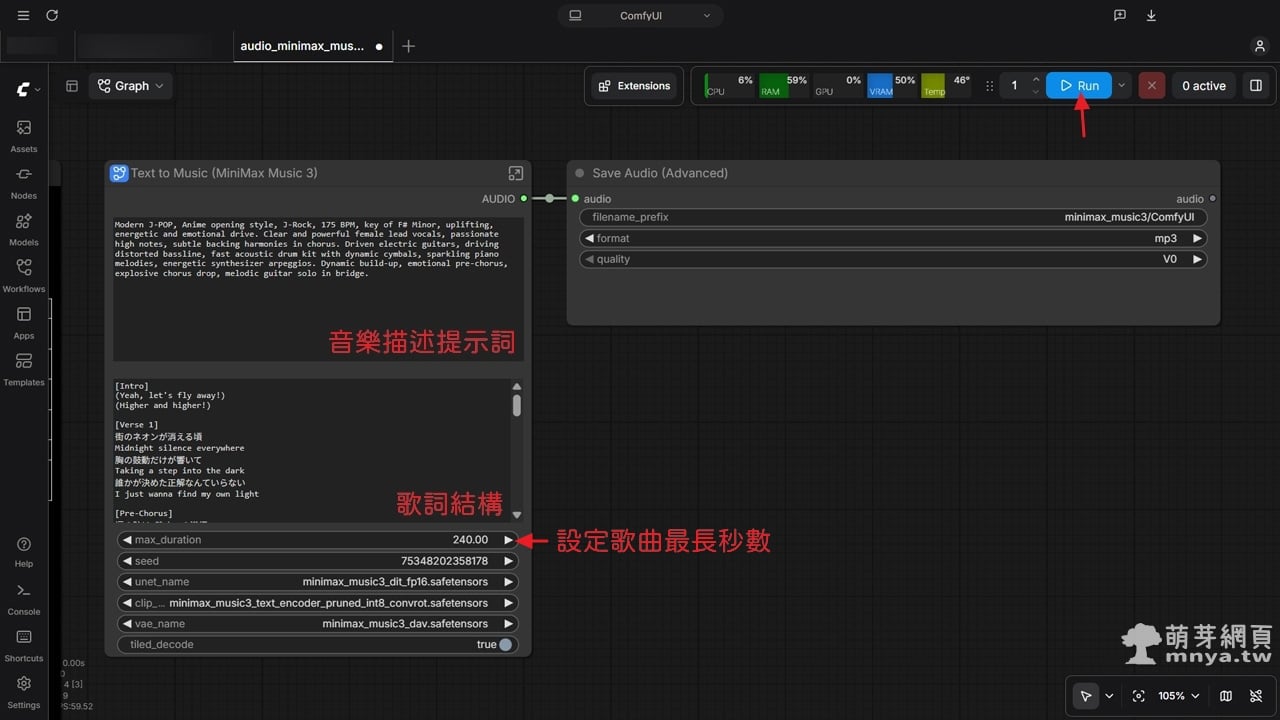Increase max_duration with right arrow
This screenshot has height=720, width=1280.
coord(508,540)
